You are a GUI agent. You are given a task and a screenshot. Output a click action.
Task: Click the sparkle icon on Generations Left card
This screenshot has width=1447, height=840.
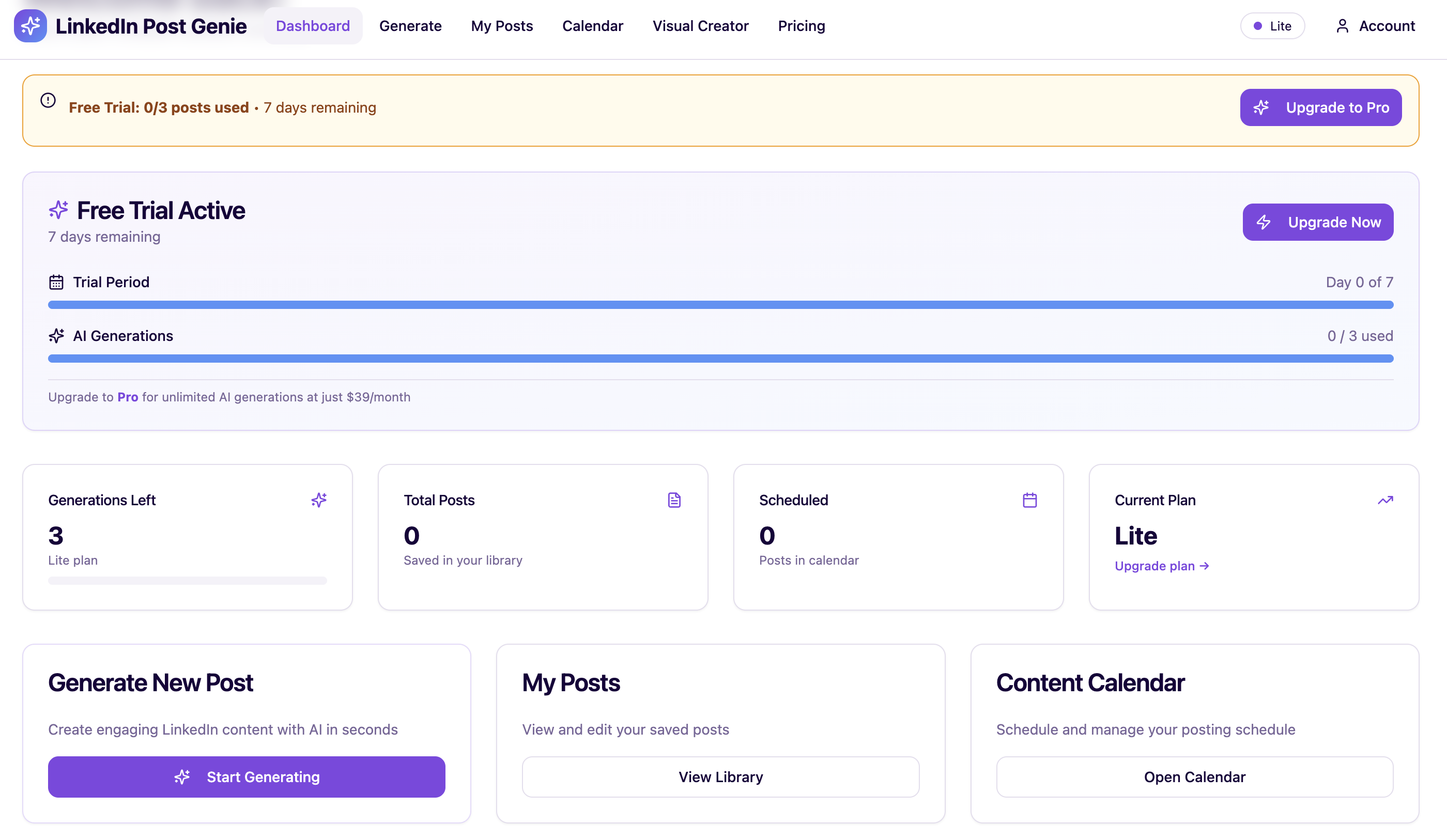(319, 500)
